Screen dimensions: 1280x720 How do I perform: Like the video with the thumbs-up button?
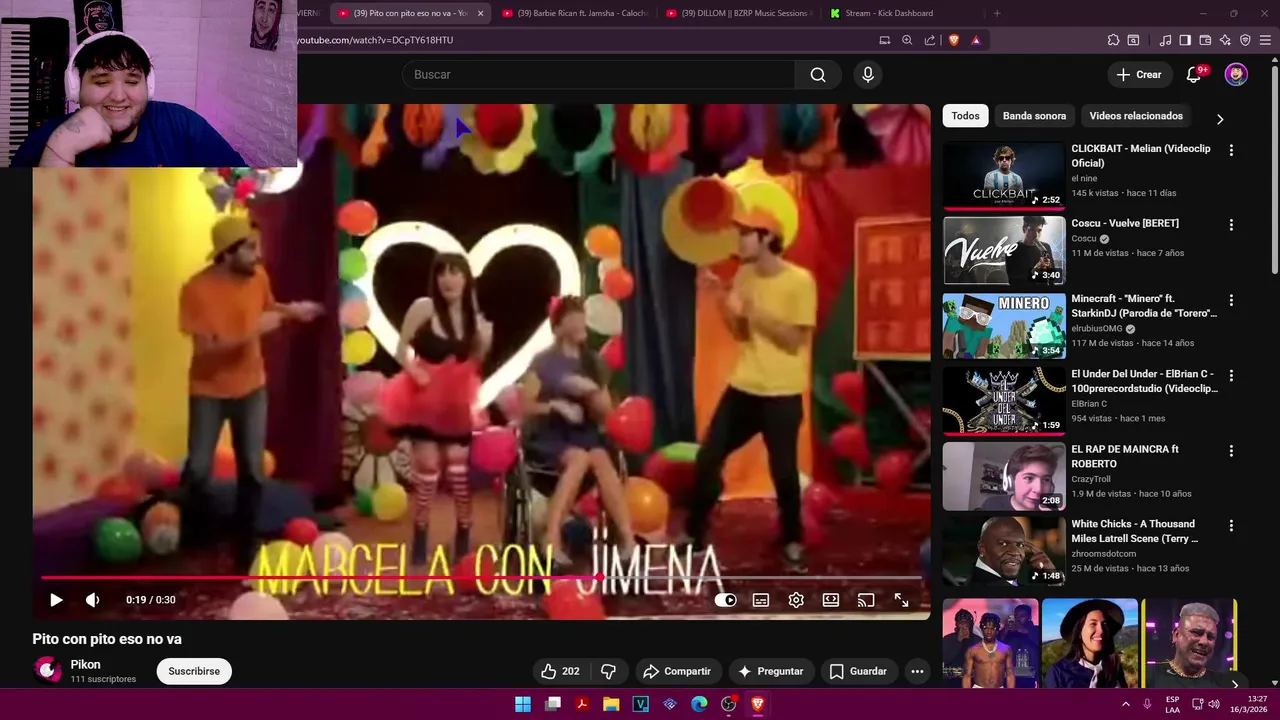tap(560, 671)
